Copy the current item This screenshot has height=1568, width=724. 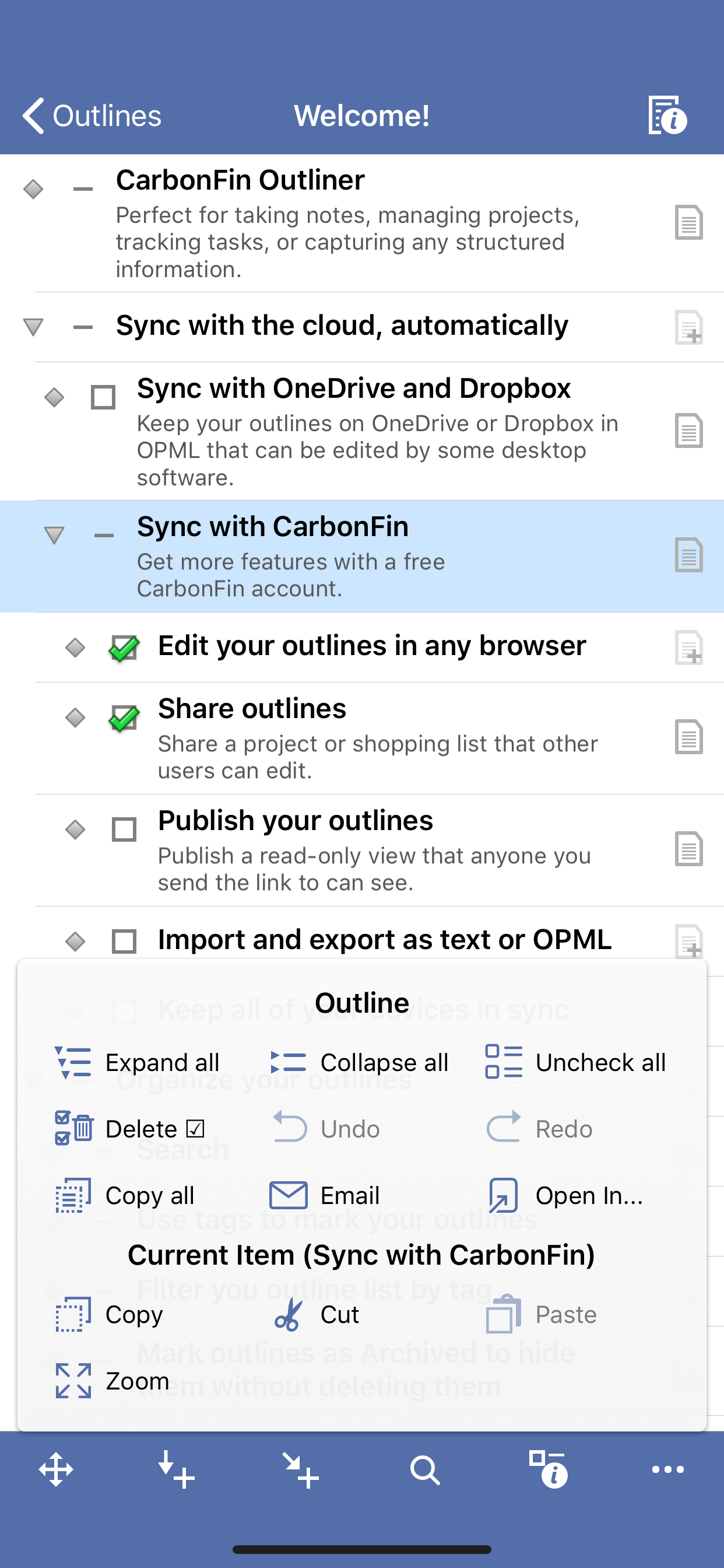[109, 1314]
